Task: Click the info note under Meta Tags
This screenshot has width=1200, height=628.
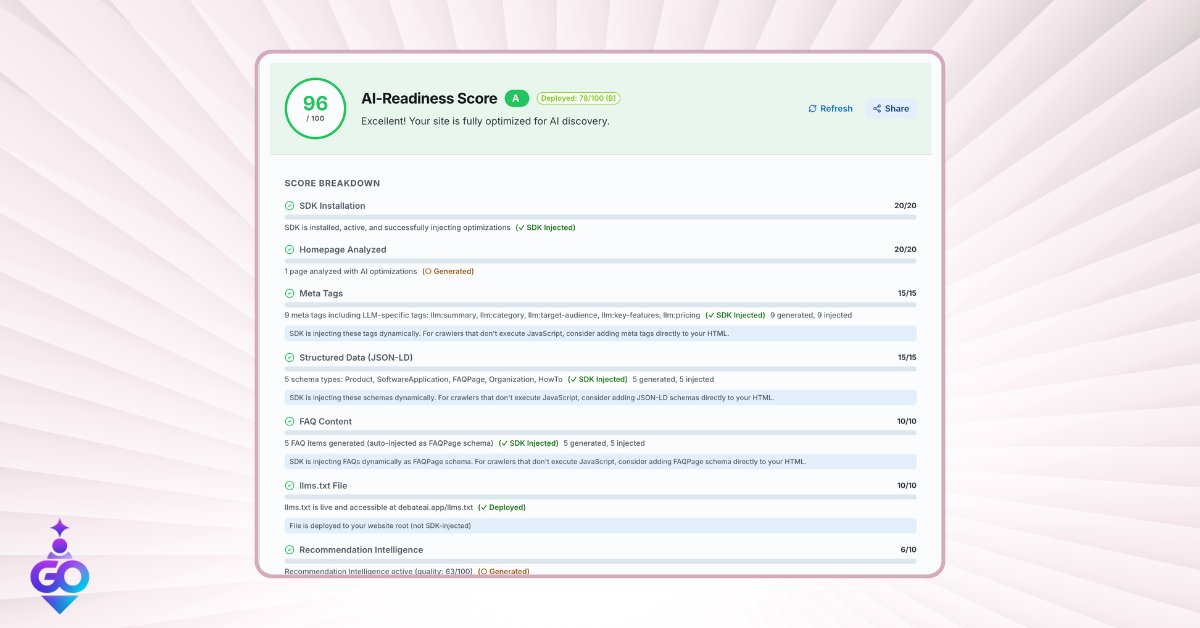Action: [600, 333]
